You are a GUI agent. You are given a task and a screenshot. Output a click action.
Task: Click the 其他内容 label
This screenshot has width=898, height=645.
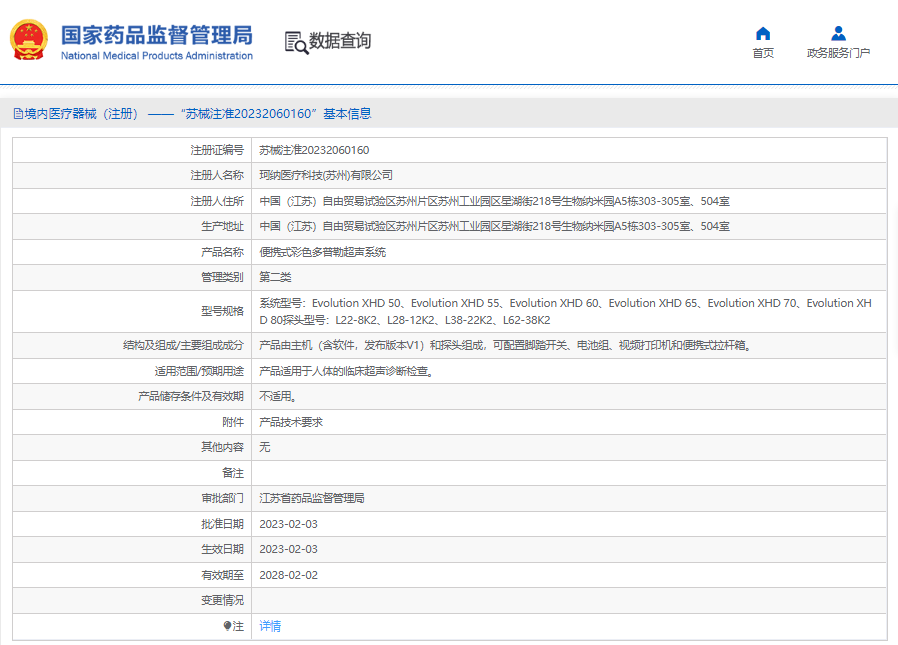[x=222, y=447]
